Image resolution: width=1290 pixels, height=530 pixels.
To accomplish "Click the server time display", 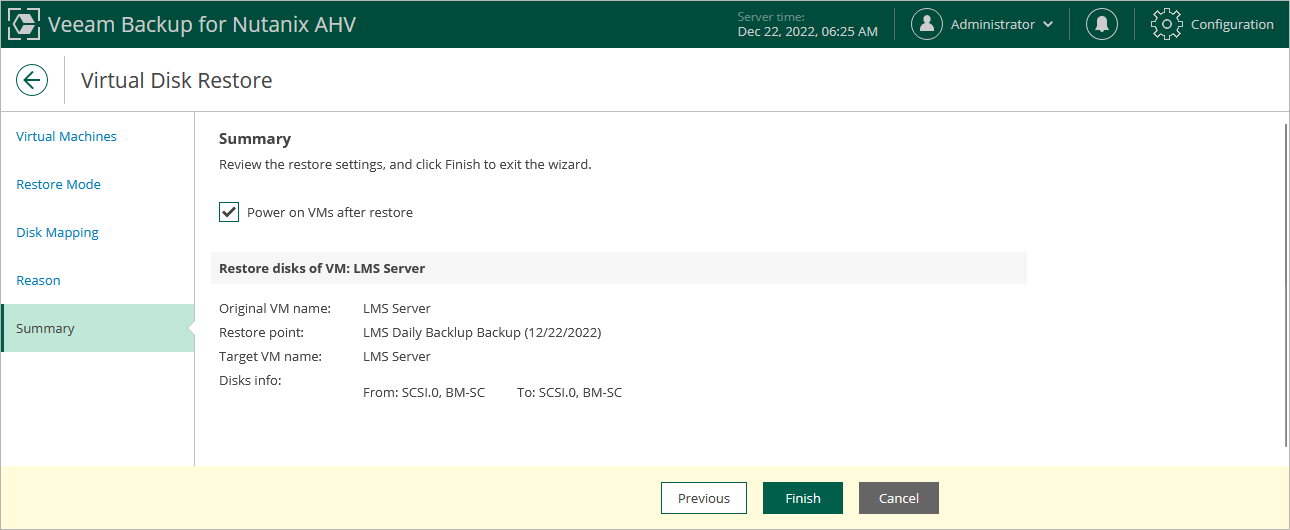I will click(808, 24).
